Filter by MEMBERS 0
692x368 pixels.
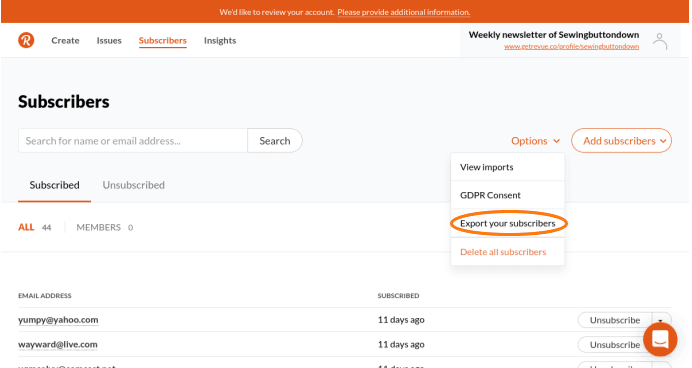[x=105, y=227]
